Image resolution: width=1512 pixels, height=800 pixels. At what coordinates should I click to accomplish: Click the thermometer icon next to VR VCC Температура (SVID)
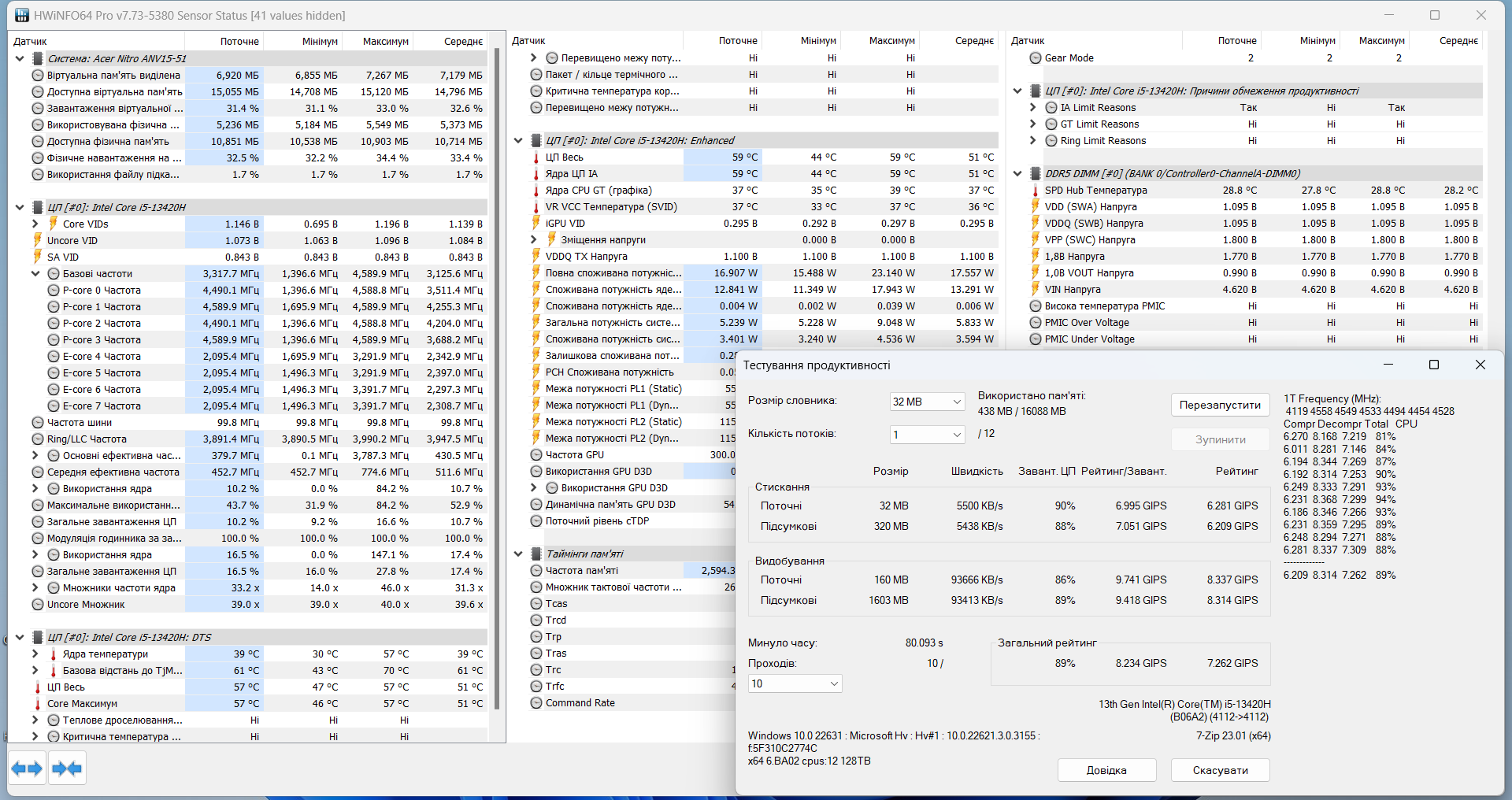pyautogui.click(x=536, y=206)
